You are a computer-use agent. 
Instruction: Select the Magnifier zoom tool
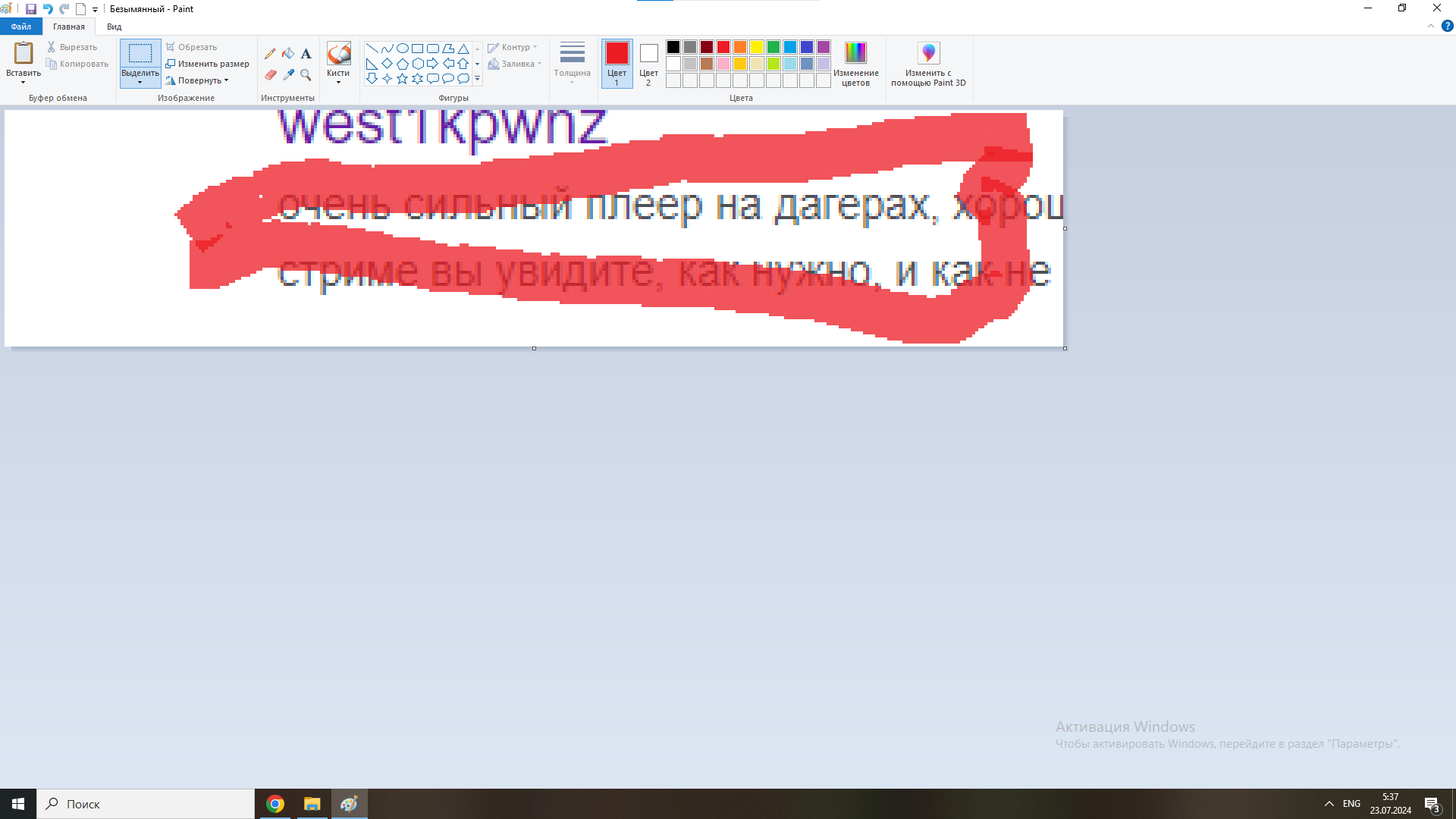[x=306, y=74]
